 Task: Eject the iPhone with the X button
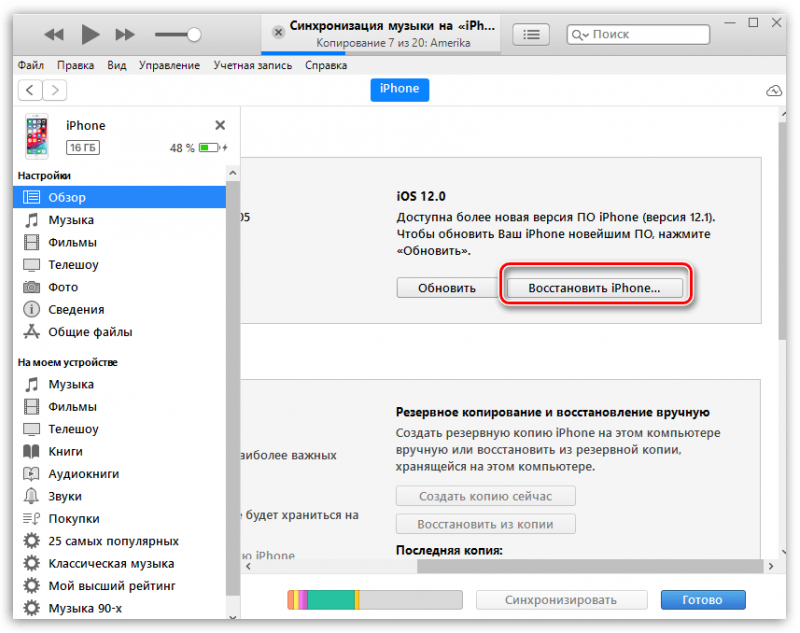(220, 125)
